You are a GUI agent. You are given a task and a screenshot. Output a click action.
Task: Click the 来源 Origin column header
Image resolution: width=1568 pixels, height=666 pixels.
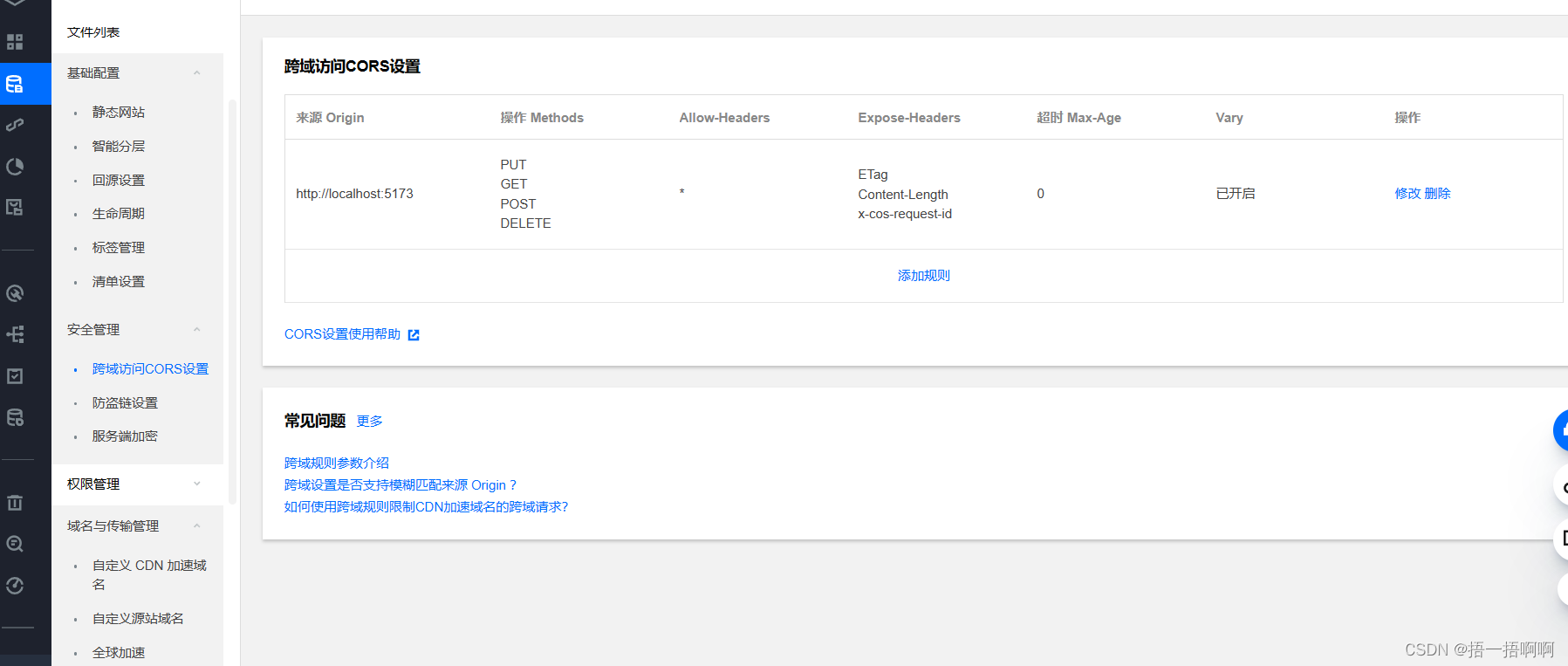click(x=330, y=118)
